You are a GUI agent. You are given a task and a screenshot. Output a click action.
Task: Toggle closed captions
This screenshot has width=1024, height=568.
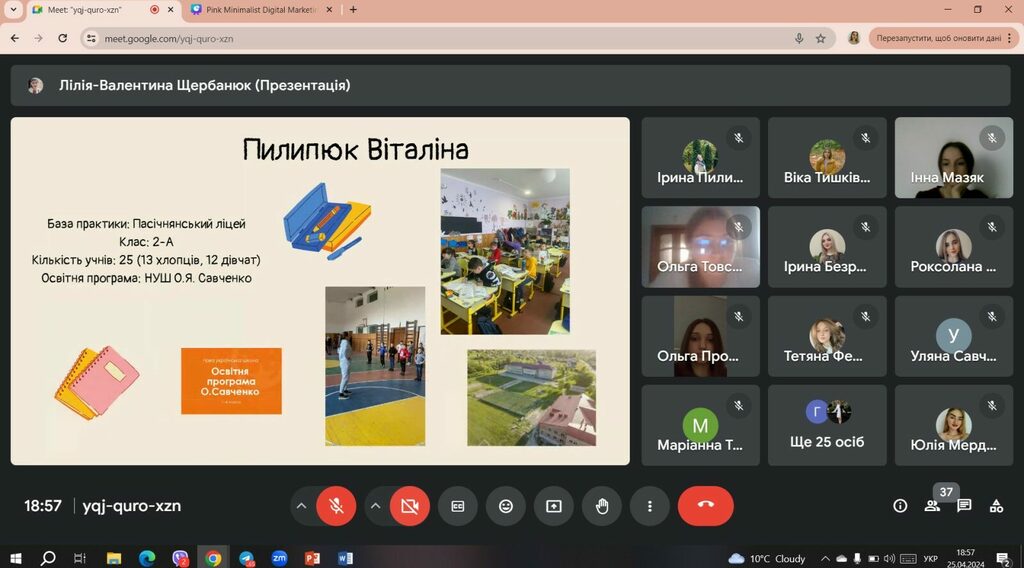[x=458, y=506]
